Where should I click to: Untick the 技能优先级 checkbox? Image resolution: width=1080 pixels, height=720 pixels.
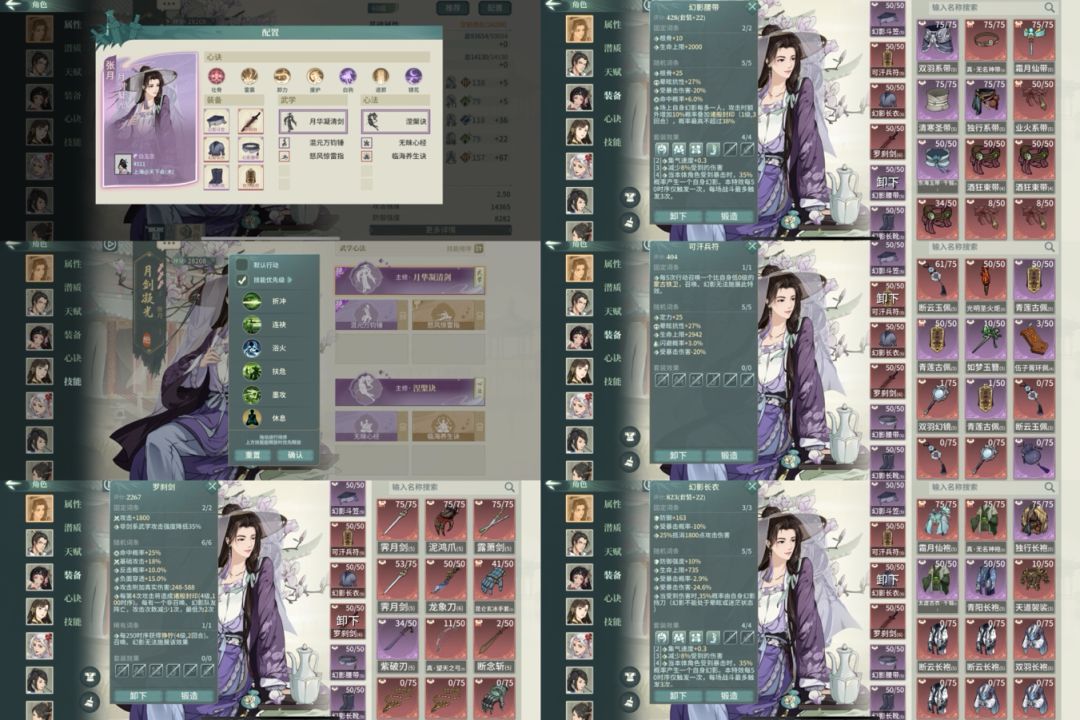(242, 280)
